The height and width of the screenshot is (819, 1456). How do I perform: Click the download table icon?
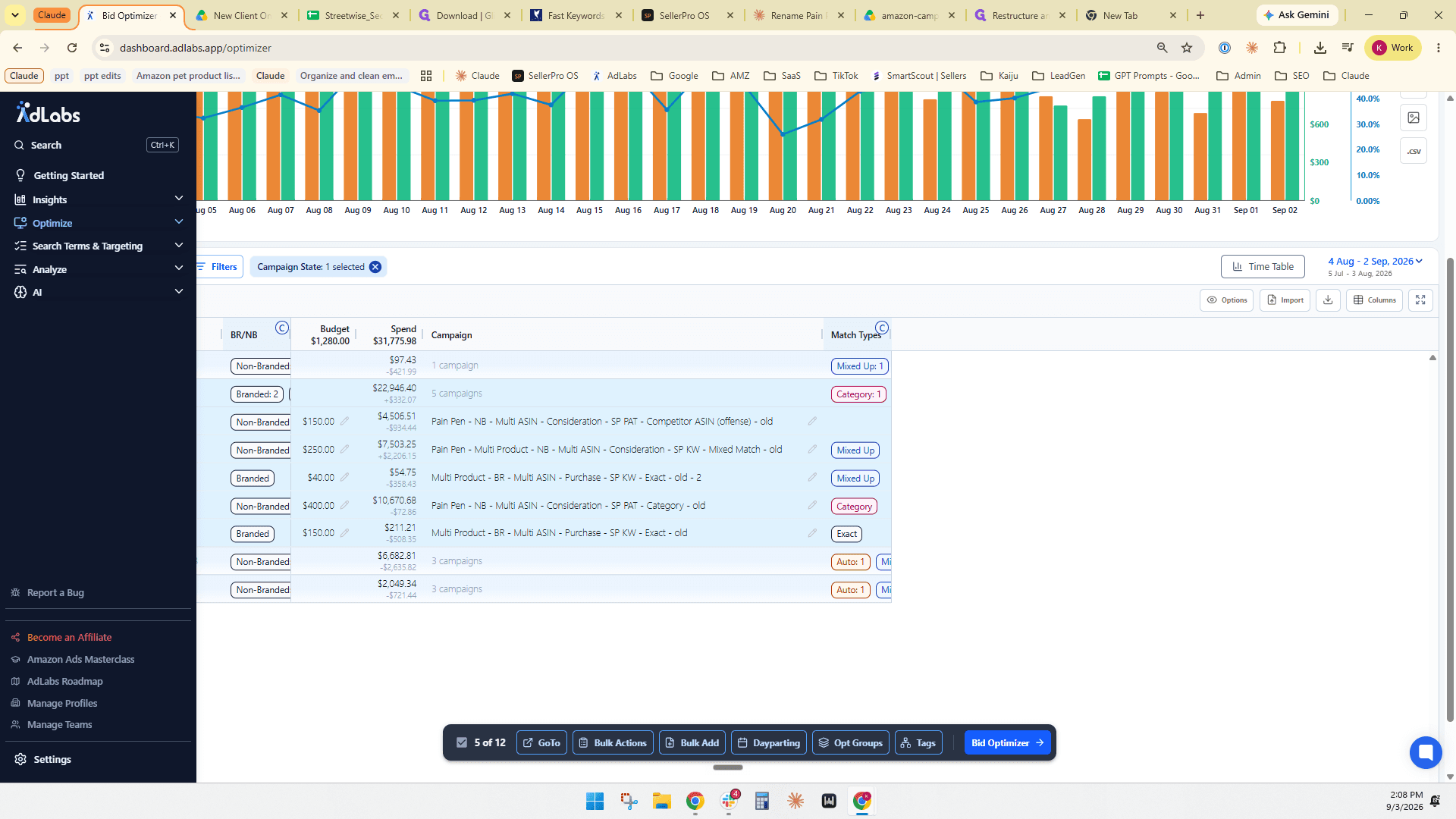1328,300
